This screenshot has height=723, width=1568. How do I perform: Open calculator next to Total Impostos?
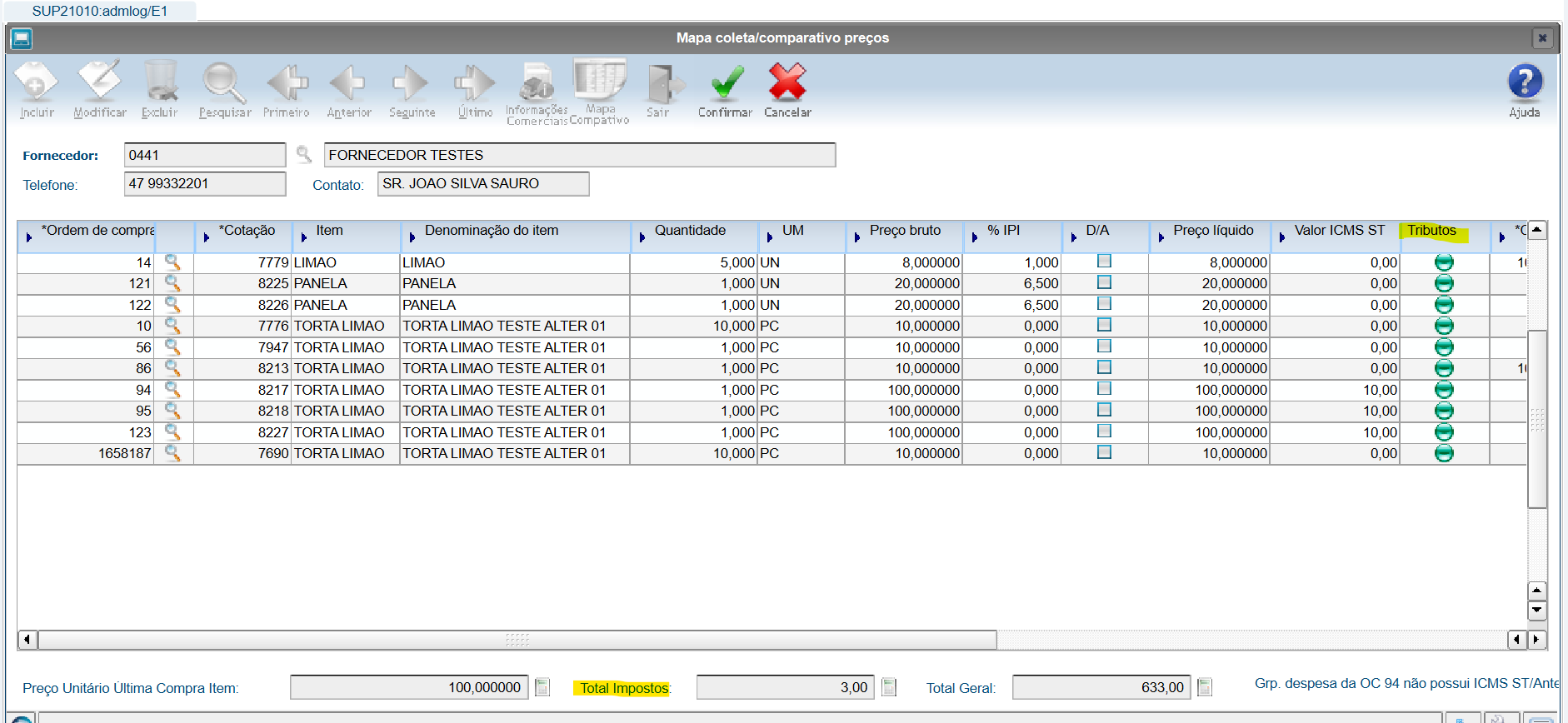(889, 687)
